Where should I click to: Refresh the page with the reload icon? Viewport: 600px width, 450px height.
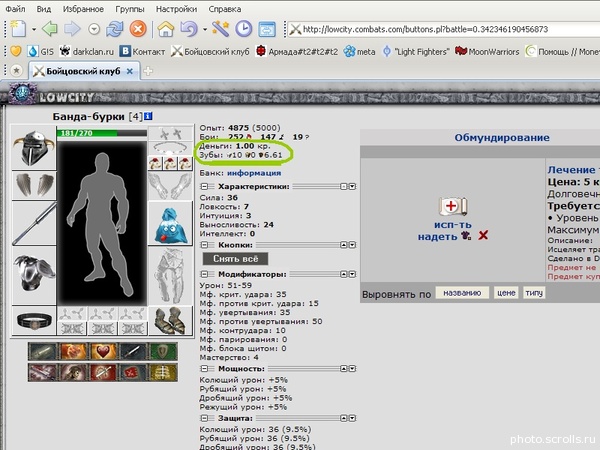click(x=115, y=29)
